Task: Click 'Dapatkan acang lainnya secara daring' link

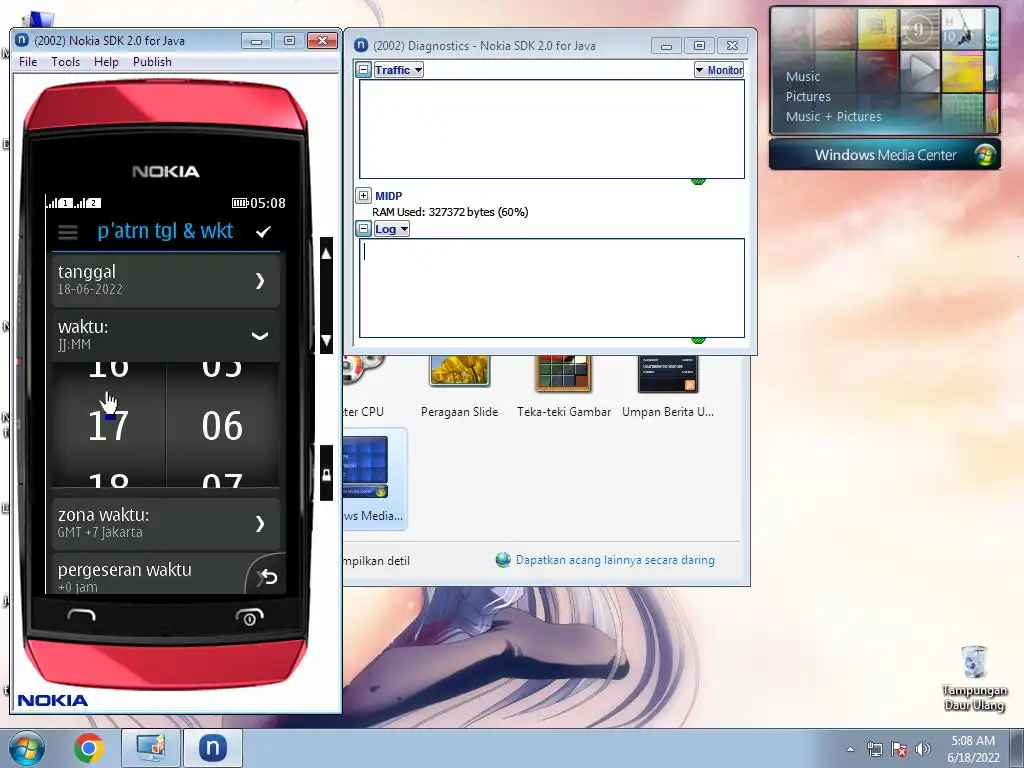Action: coord(615,560)
